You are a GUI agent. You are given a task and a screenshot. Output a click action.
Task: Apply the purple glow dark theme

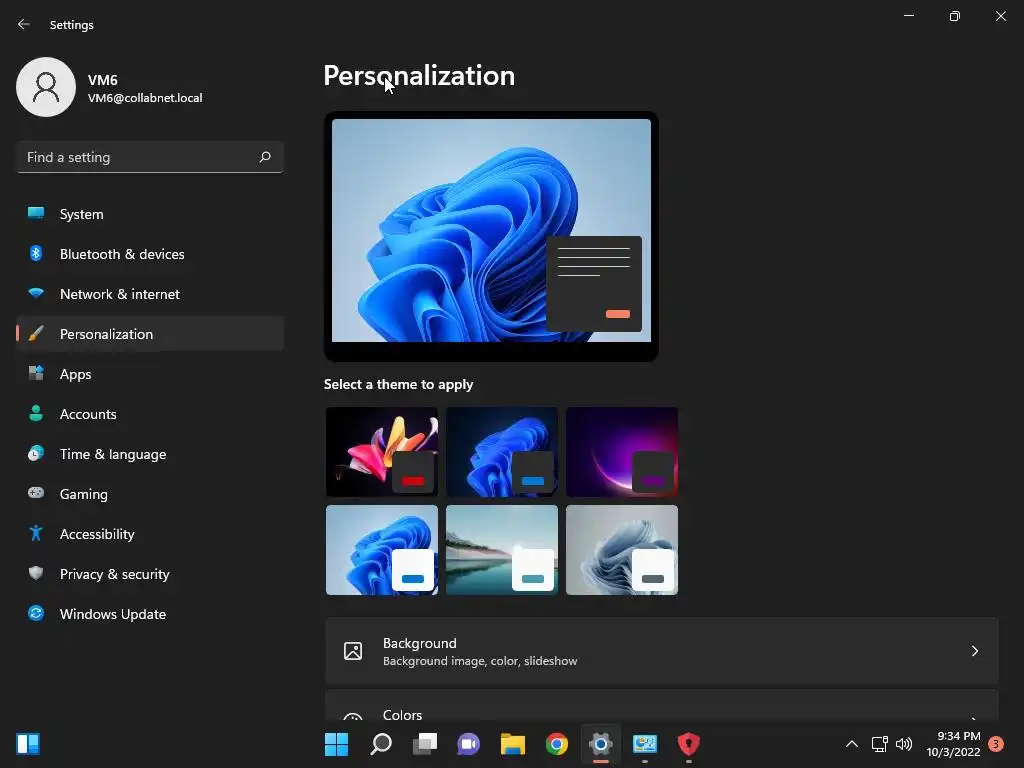[x=622, y=452]
